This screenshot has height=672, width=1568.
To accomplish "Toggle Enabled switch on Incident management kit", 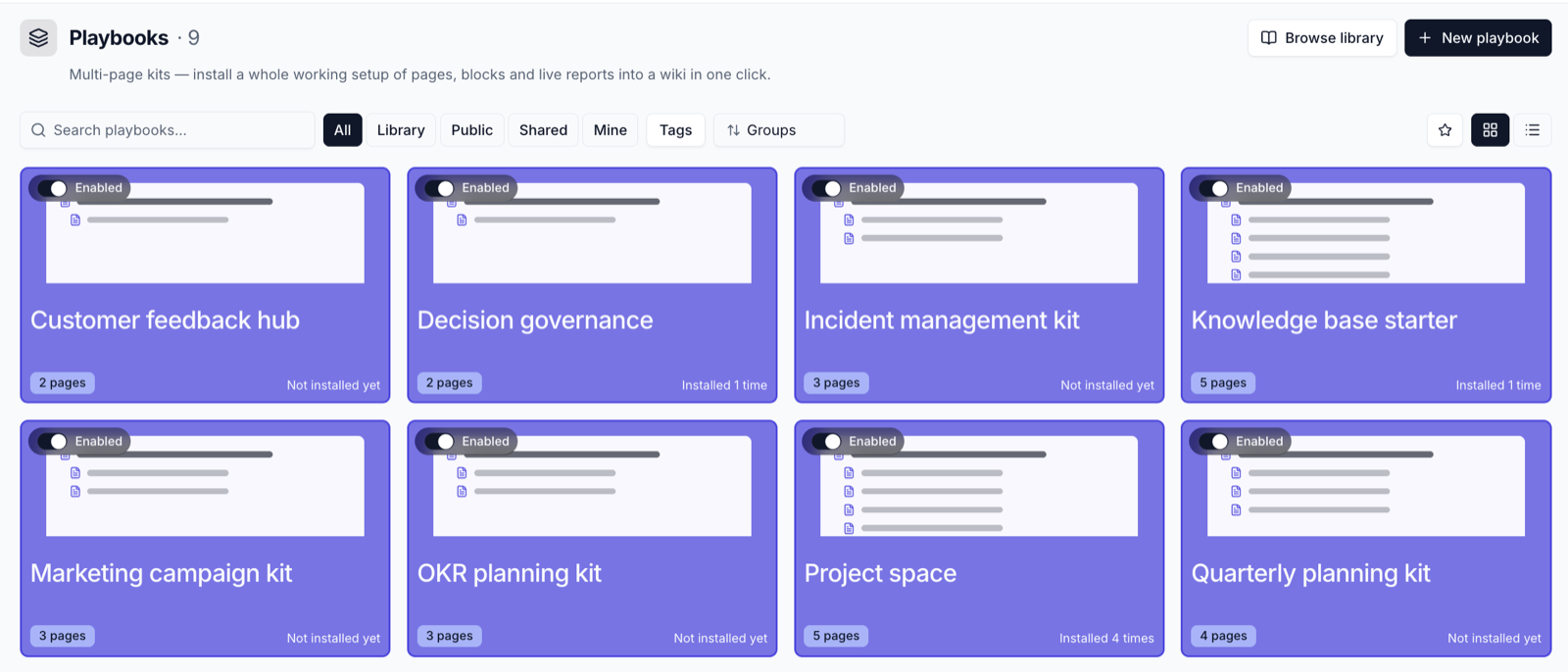I will [x=826, y=188].
